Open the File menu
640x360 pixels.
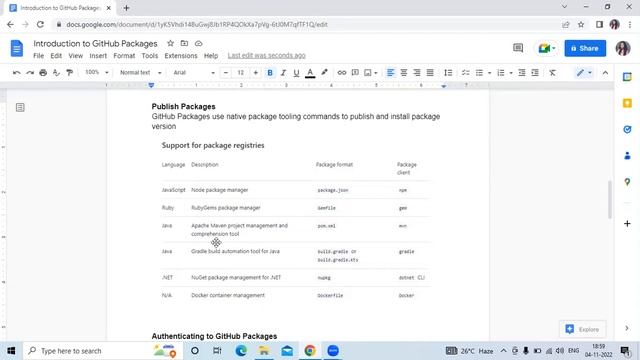pos(38,56)
